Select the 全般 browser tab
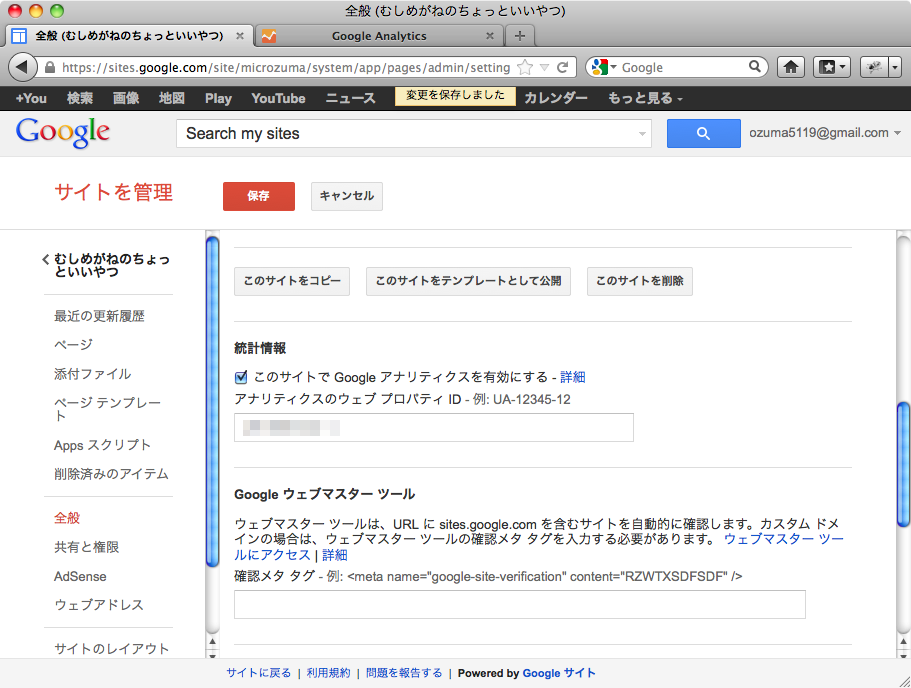Screen dimensions: 911x688 tap(129, 36)
